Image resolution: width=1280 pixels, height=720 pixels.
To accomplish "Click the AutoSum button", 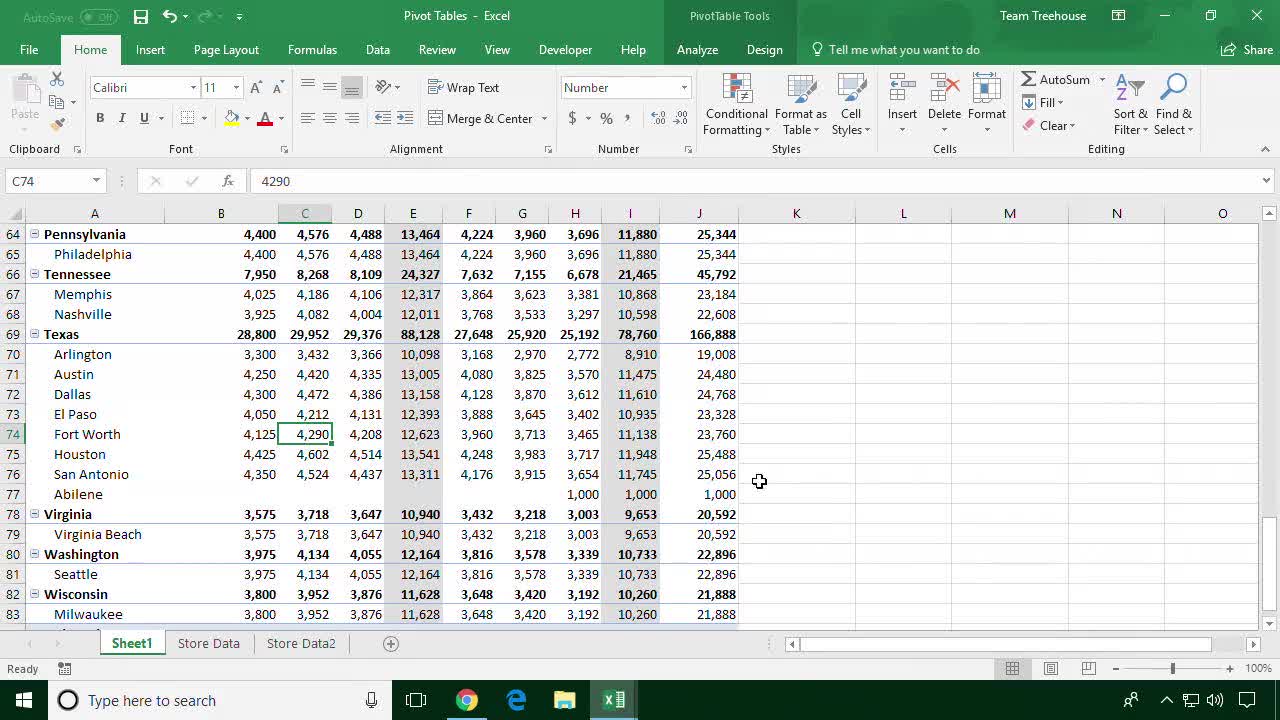I will coord(1056,79).
